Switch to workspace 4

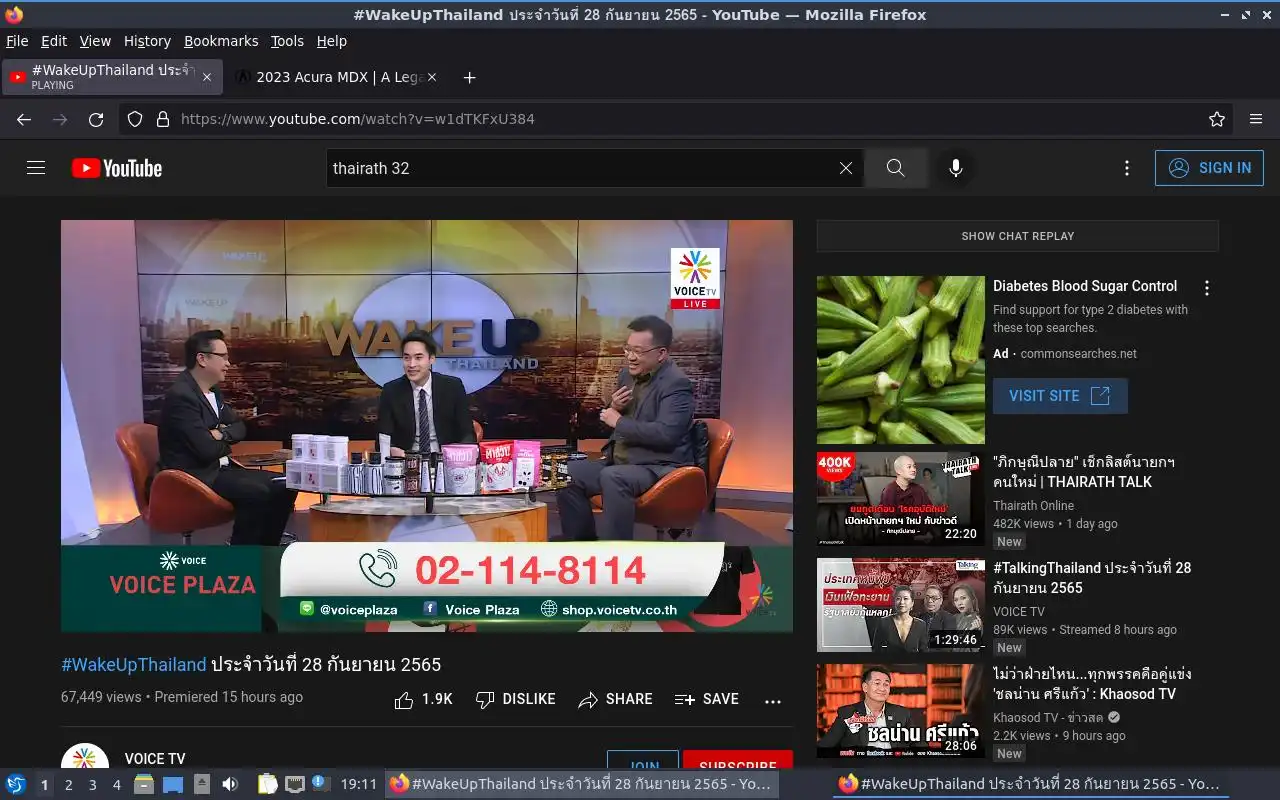click(116, 785)
